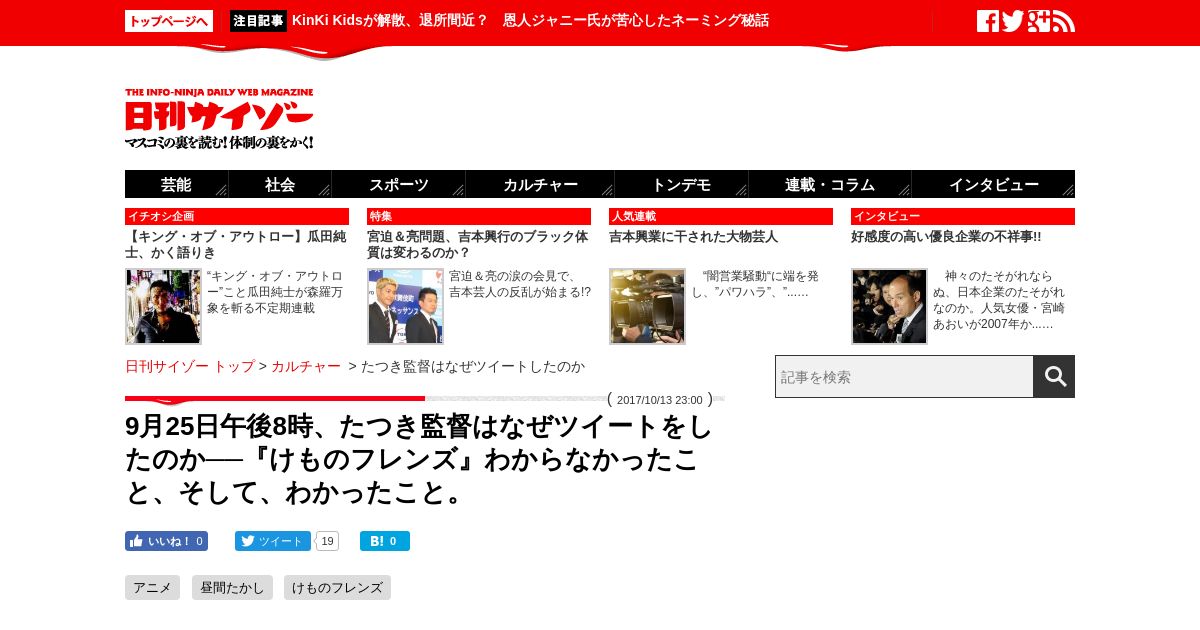Click the 瓜田純士 article thumbnail
1200x630 pixels.
163,306
